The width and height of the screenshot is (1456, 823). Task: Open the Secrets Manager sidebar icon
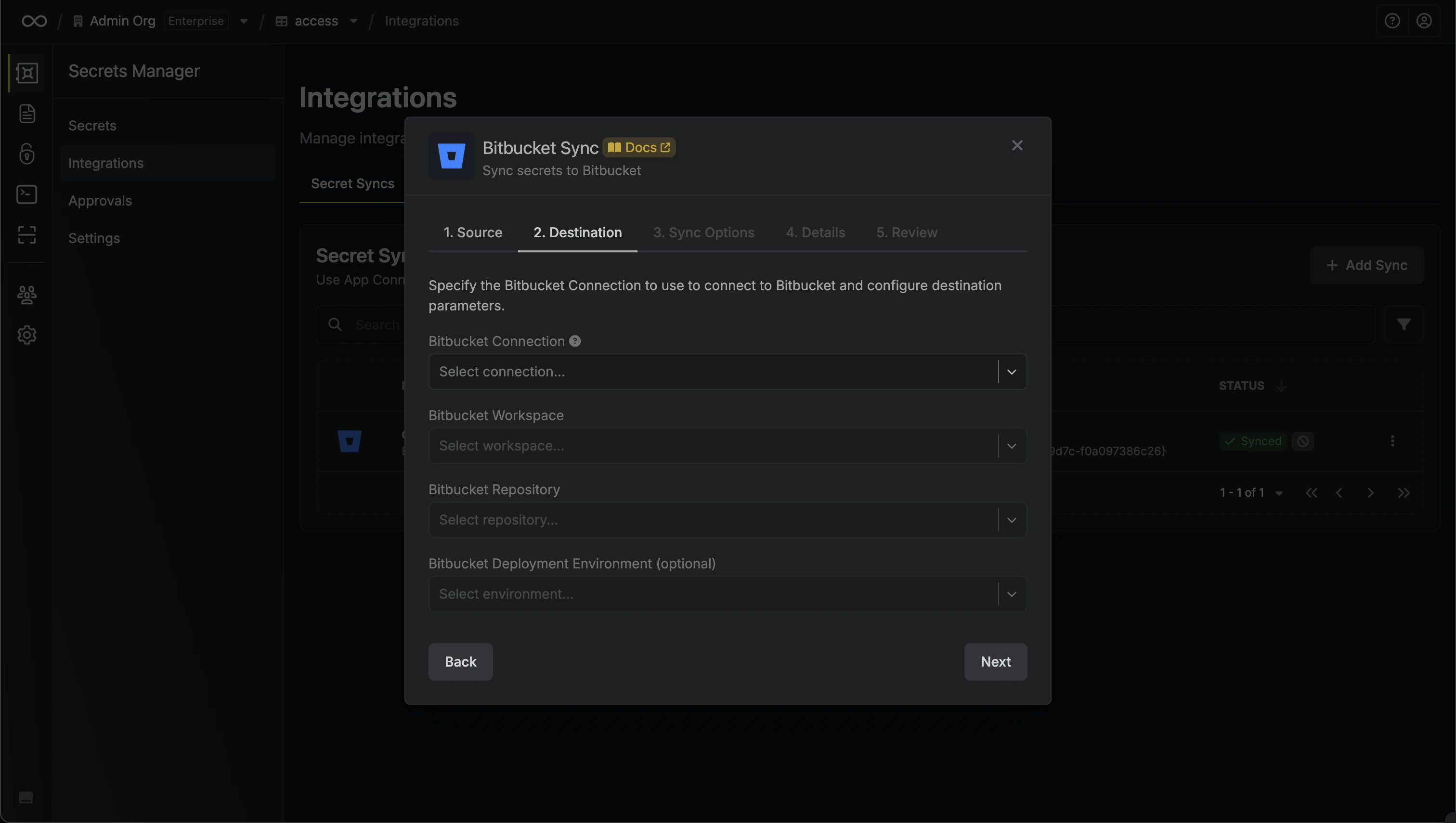(26, 73)
